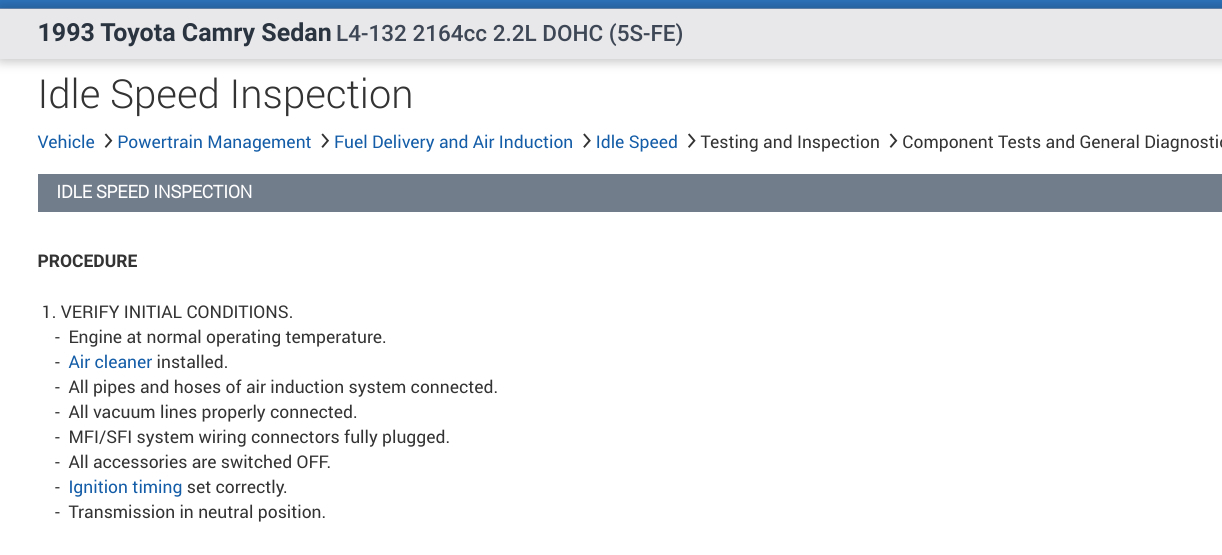Click chevron following Idle Speed breadcrumb
This screenshot has height=555, width=1222.
(690, 142)
